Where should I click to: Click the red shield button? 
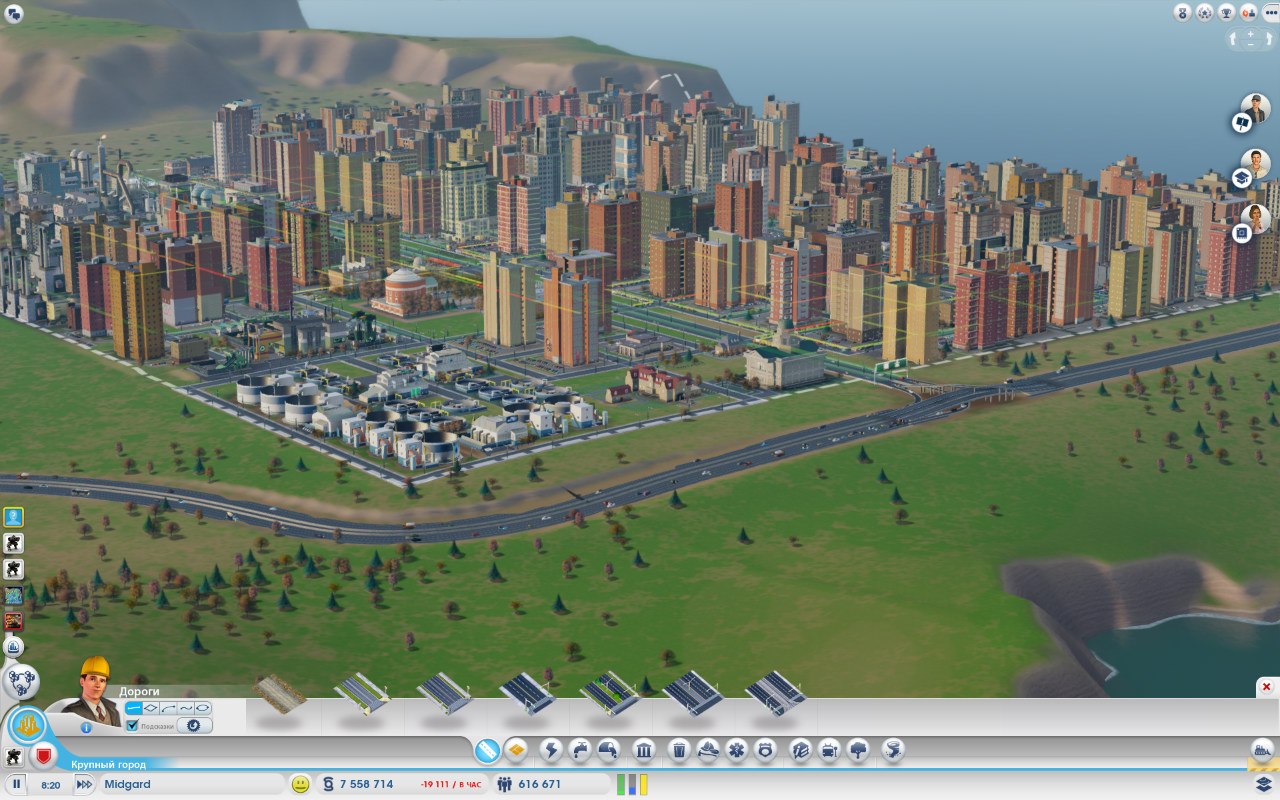click(x=44, y=755)
